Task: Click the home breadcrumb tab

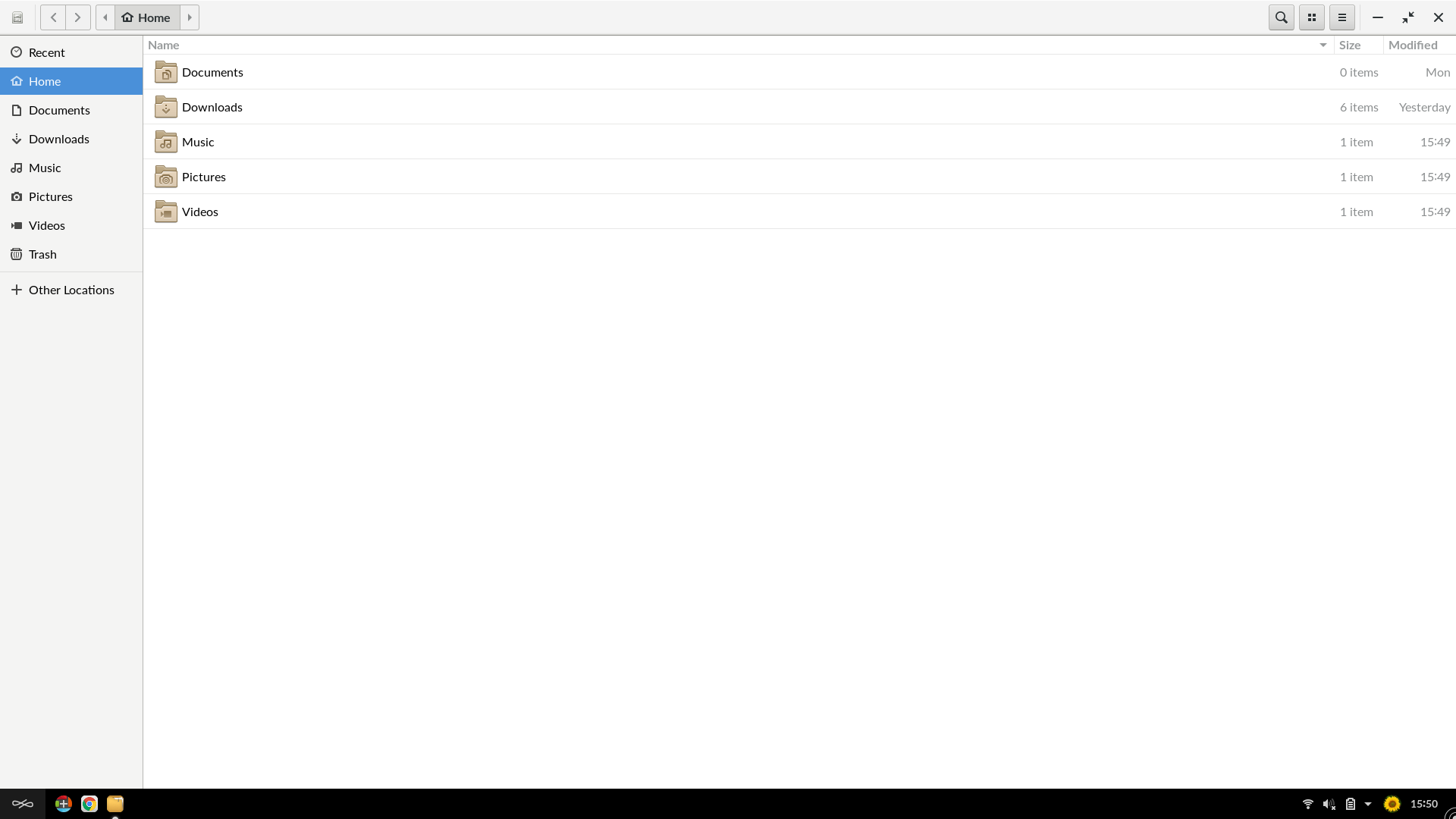Action: tap(147, 17)
